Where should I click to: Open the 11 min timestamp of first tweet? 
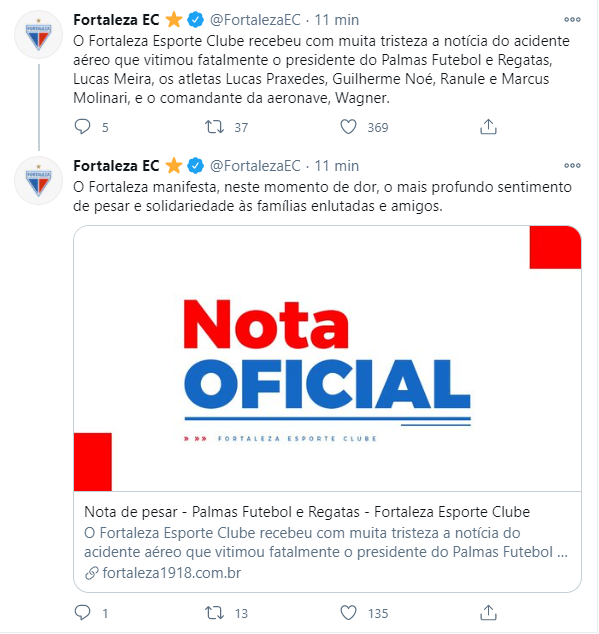coord(337,20)
